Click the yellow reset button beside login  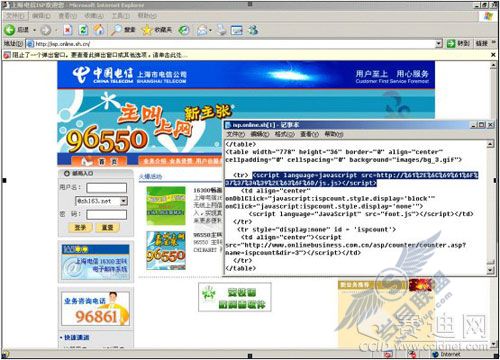click(107, 227)
